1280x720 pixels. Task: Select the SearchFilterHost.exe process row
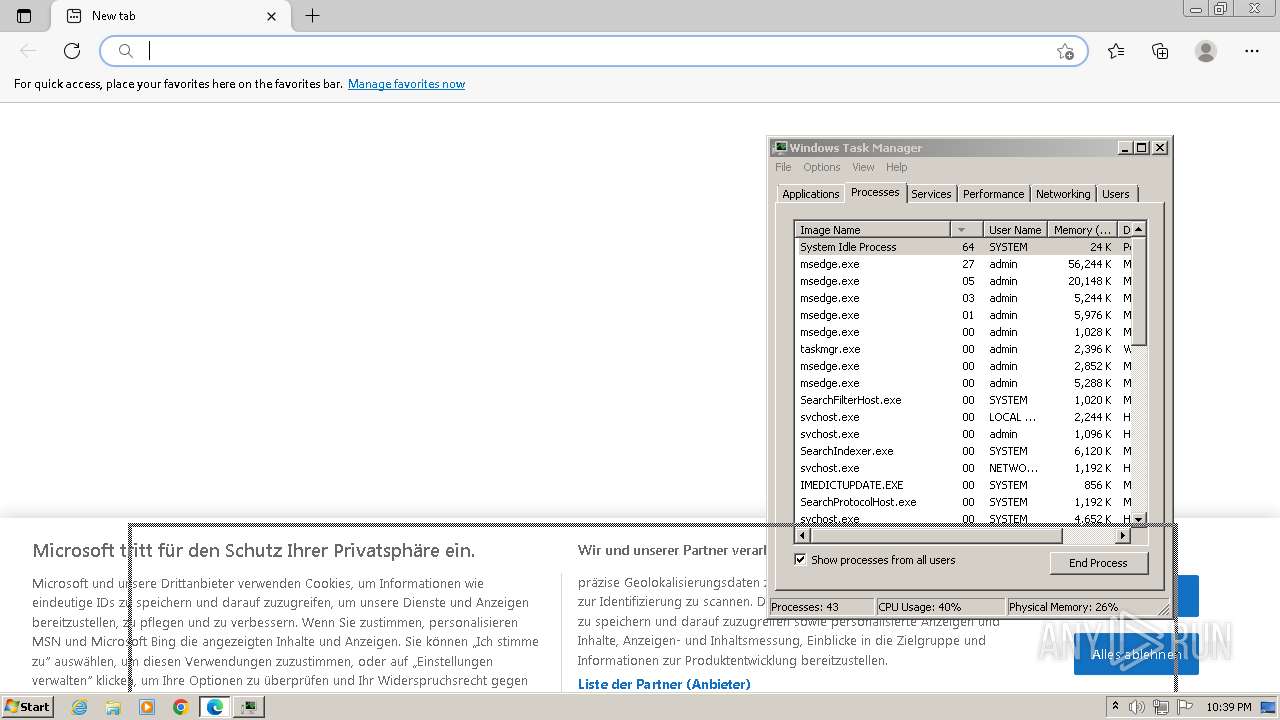pyautogui.click(x=964, y=400)
